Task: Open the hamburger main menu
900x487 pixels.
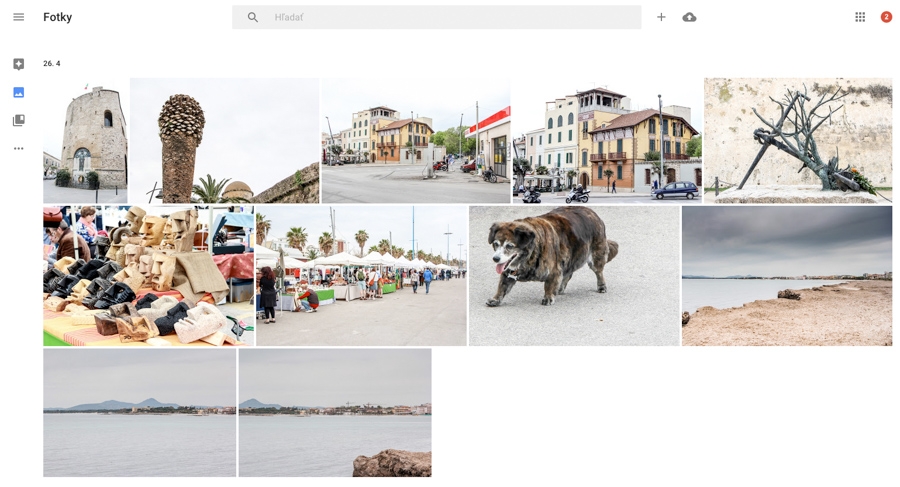Action: 18,17
